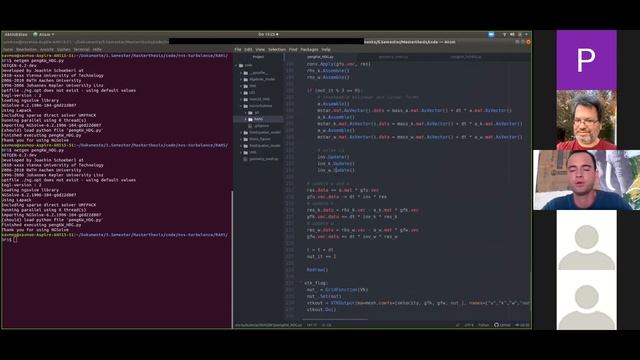Open Atom's Selection menu

click(x=277, y=49)
